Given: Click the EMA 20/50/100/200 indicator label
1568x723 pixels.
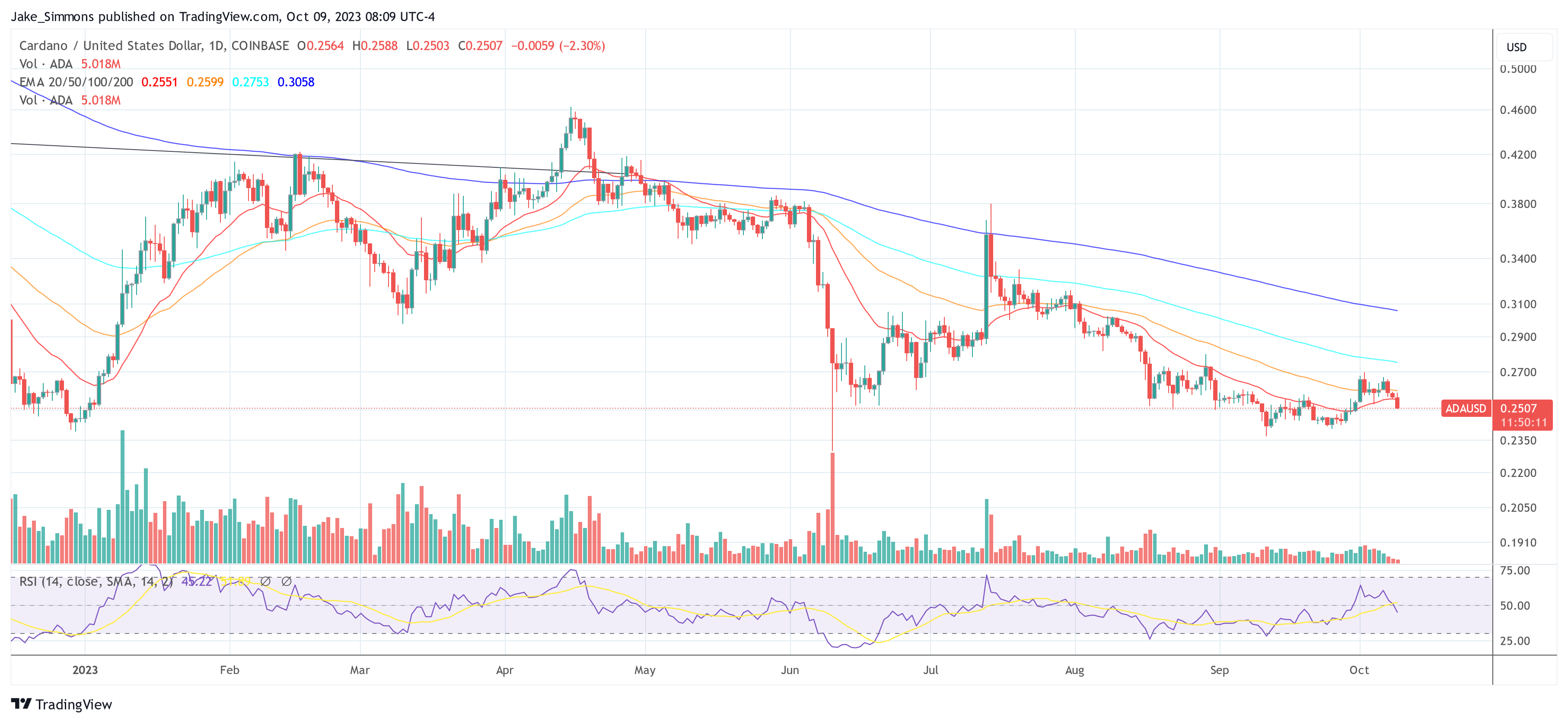Looking at the screenshot, I should tap(76, 82).
